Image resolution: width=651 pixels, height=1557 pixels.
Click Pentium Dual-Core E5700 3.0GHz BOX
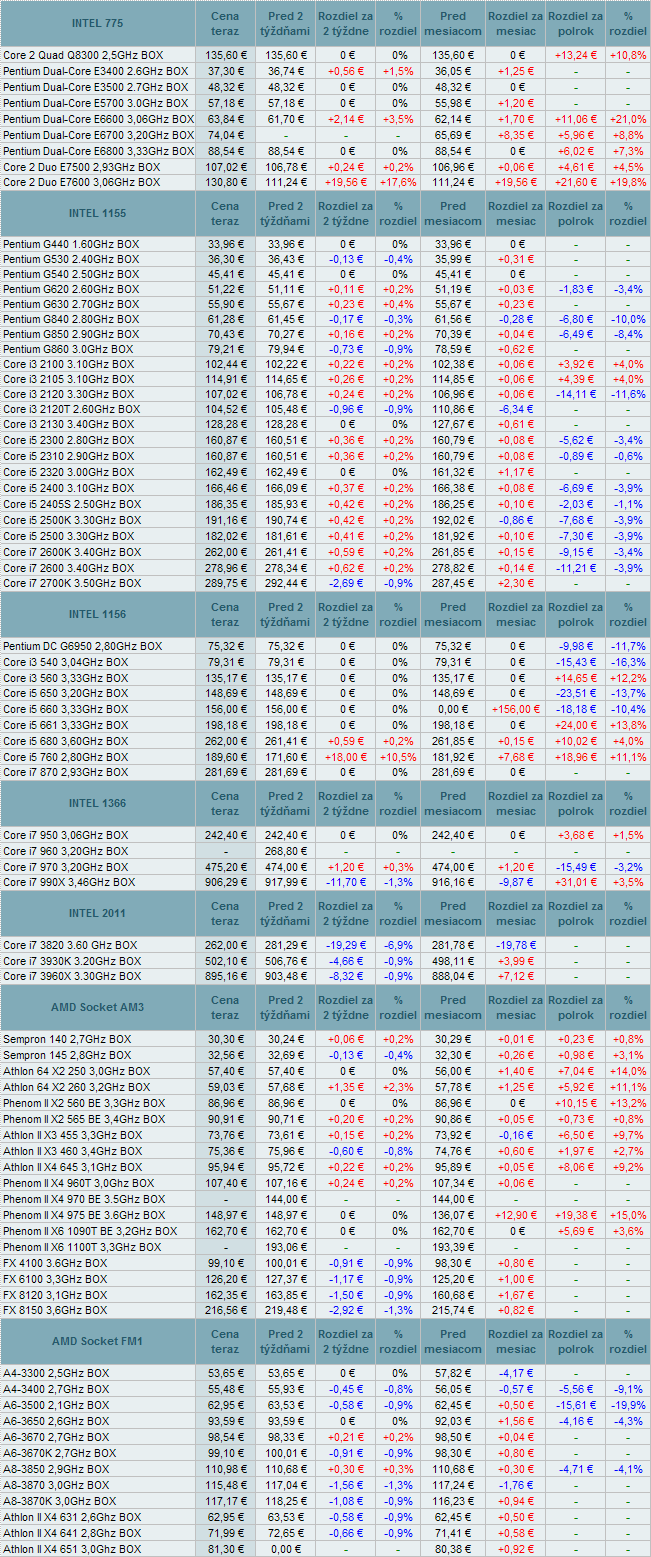coord(95,103)
